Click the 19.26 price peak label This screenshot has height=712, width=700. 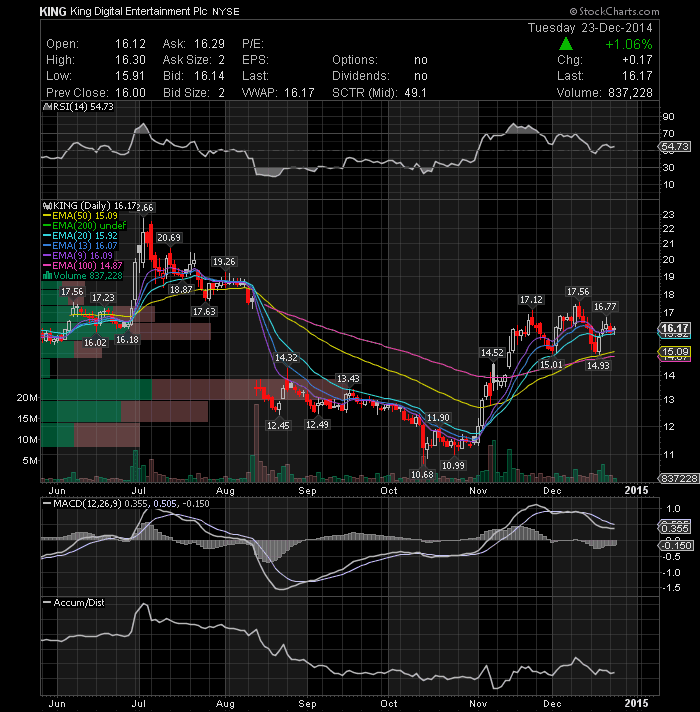(224, 262)
